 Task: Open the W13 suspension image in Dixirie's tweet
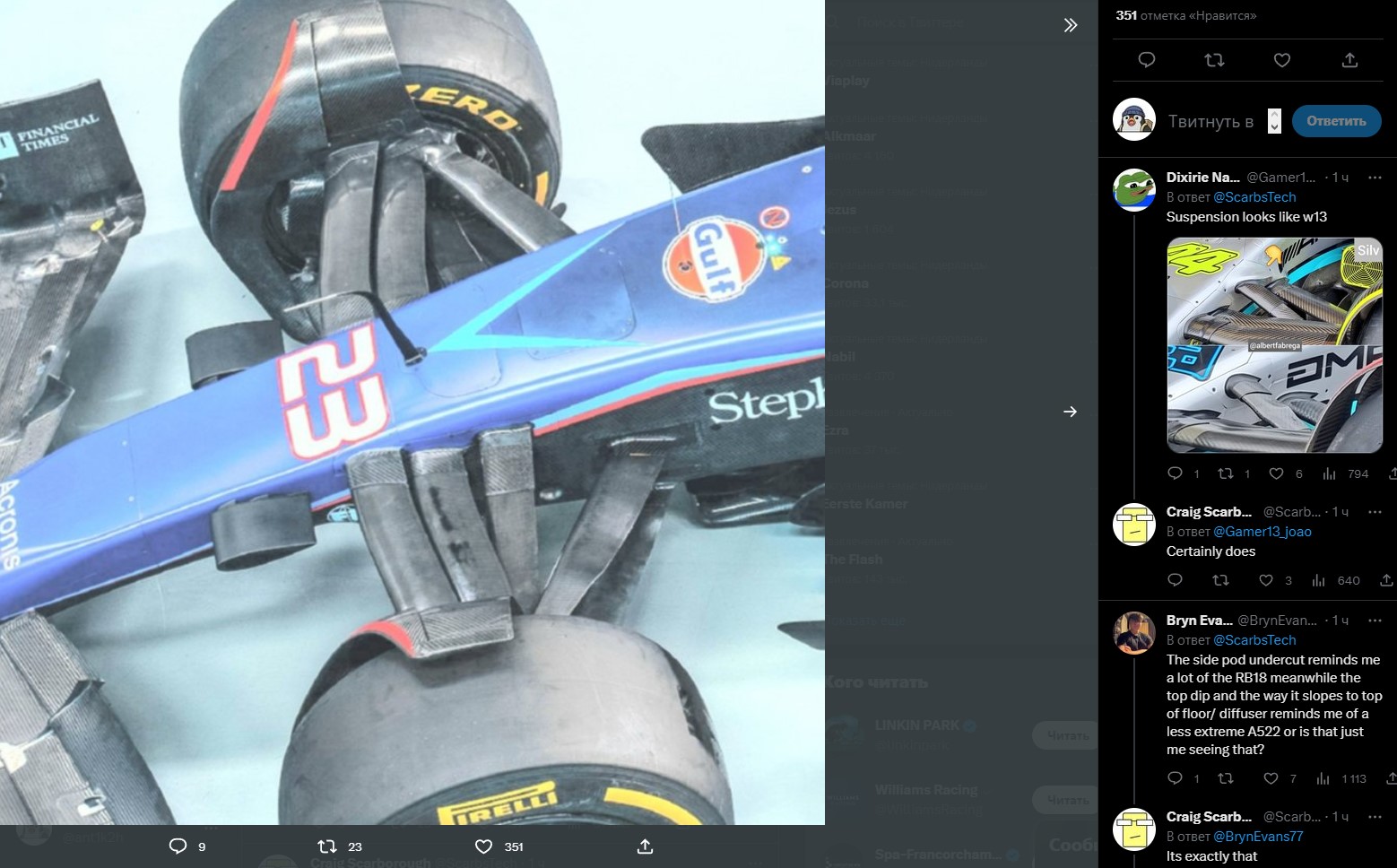1274,345
